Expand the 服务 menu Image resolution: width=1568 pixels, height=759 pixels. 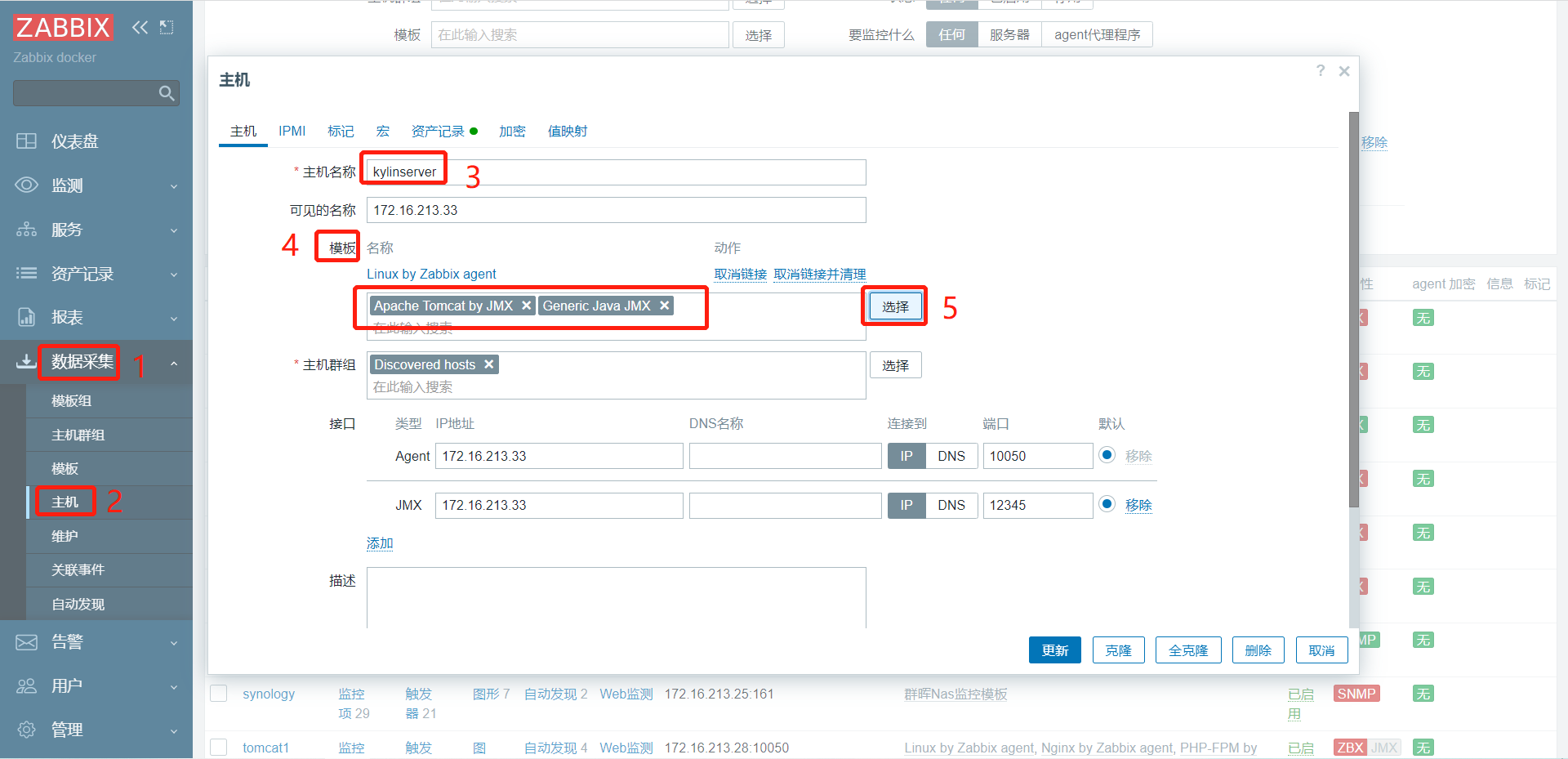(x=174, y=230)
